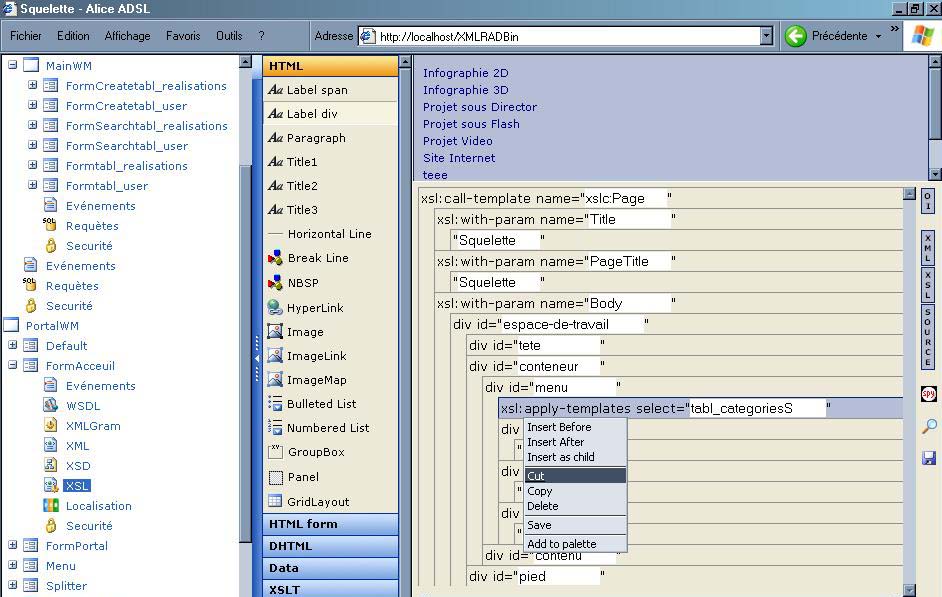Select the HyperLink palette item icon
This screenshot has width=942, height=597.
click(x=275, y=308)
